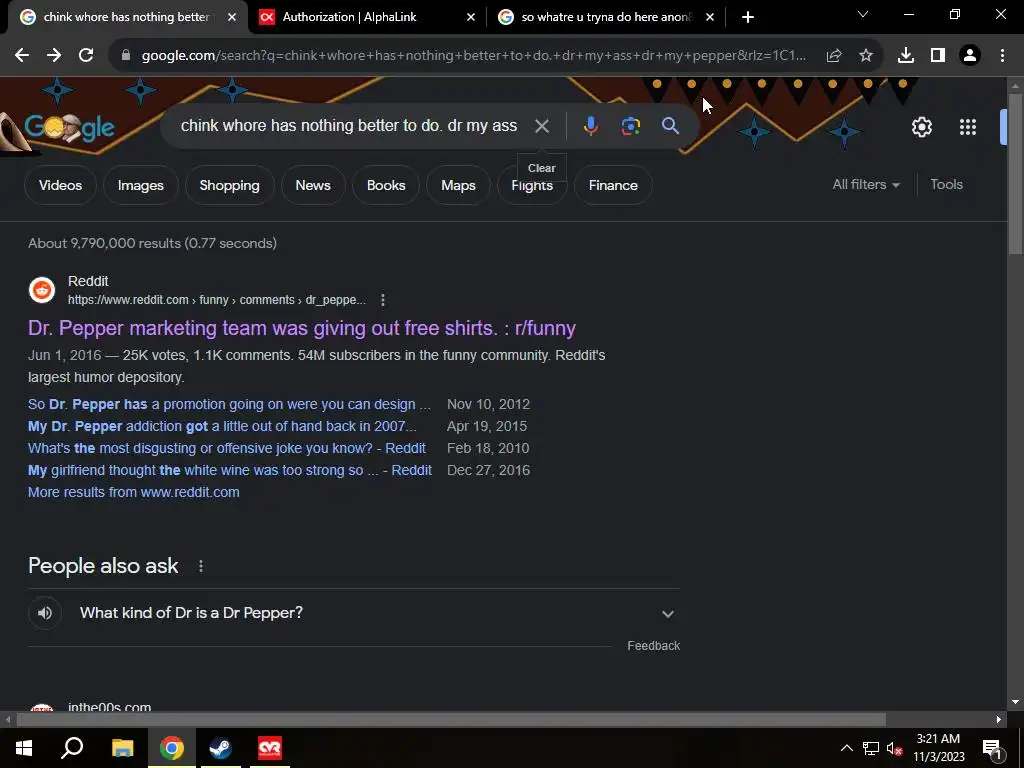Click the scrollbar down arrow
Image resolution: width=1024 pixels, height=768 pixels.
tap(1016, 702)
